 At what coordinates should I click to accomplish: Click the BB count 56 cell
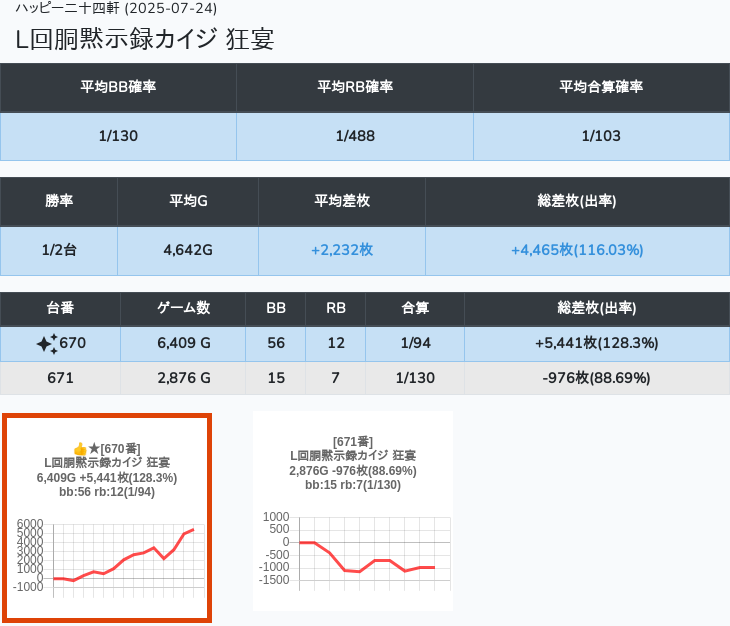click(276, 343)
